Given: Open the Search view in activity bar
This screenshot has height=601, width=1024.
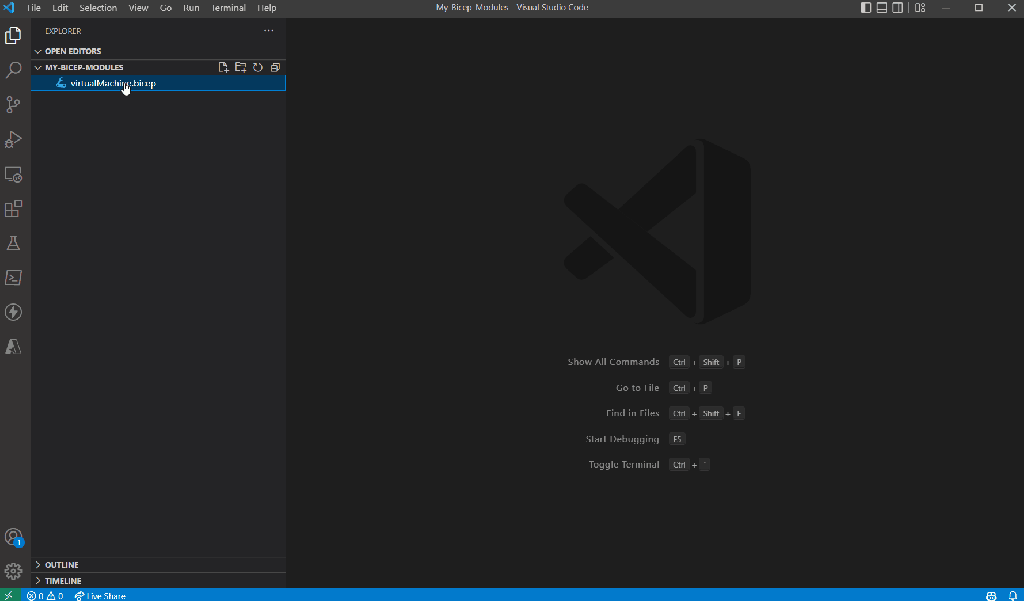Looking at the screenshot, I should (x=14, y=70).
